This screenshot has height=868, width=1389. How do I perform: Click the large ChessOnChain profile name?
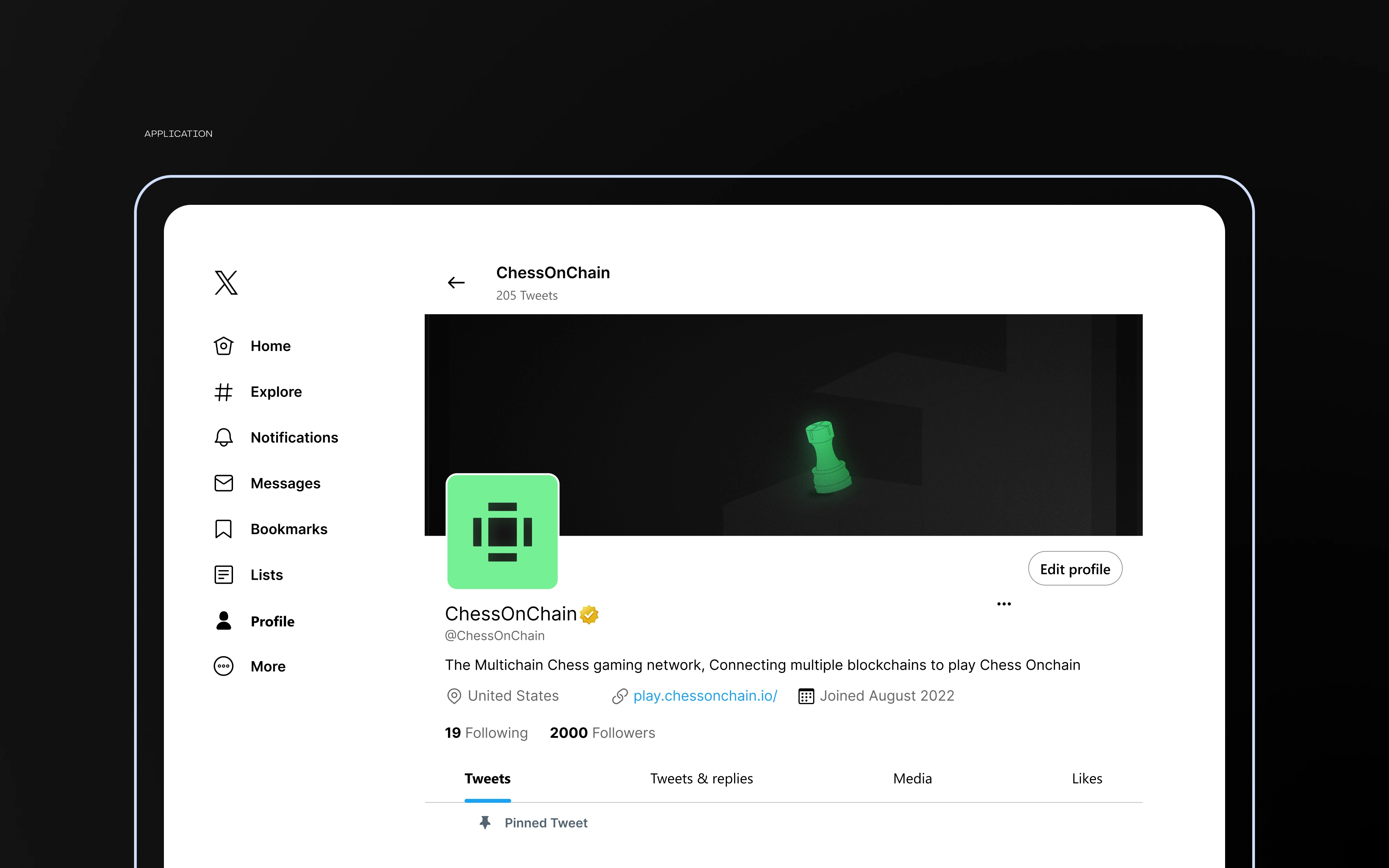pyautogui.click(x=511, y=614)
